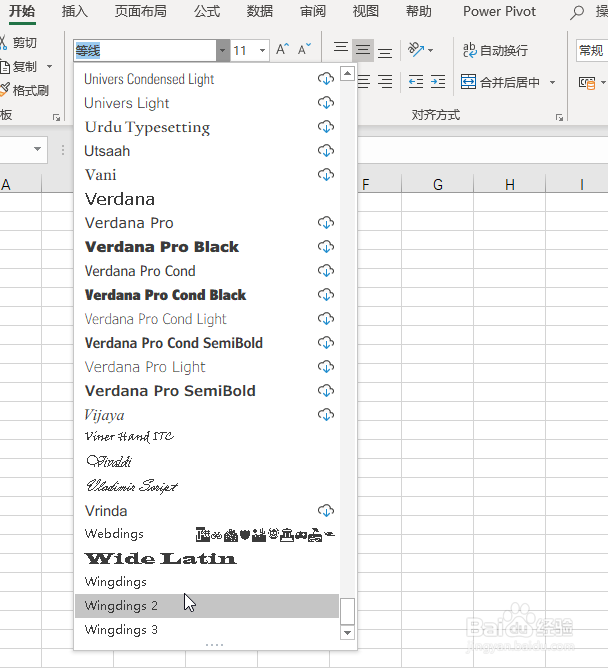Image resolution: width=608 pixels, height=668 pixels.
Task: Click the decrease indent icon
Action: click(416, 81)
